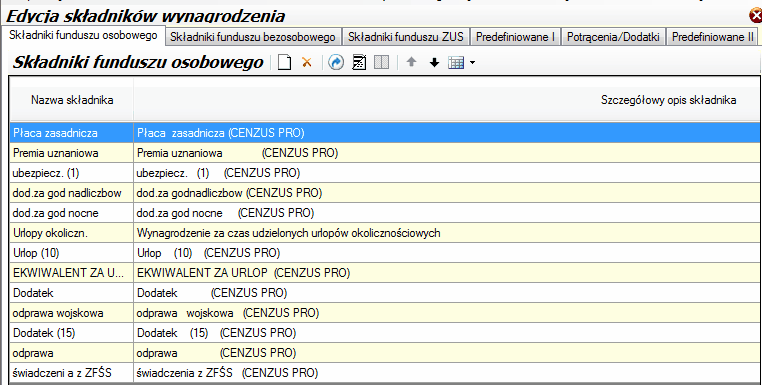Viewport: 762px width, 385px height.
Task: Click the odprawa (CENZUS PRO) description cell
Action: pyautogui.click(x=447, y=352)
